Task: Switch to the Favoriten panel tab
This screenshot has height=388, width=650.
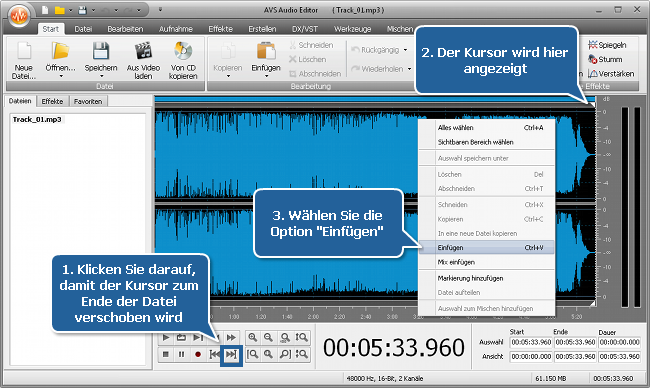Action: [x=88, y=101]
